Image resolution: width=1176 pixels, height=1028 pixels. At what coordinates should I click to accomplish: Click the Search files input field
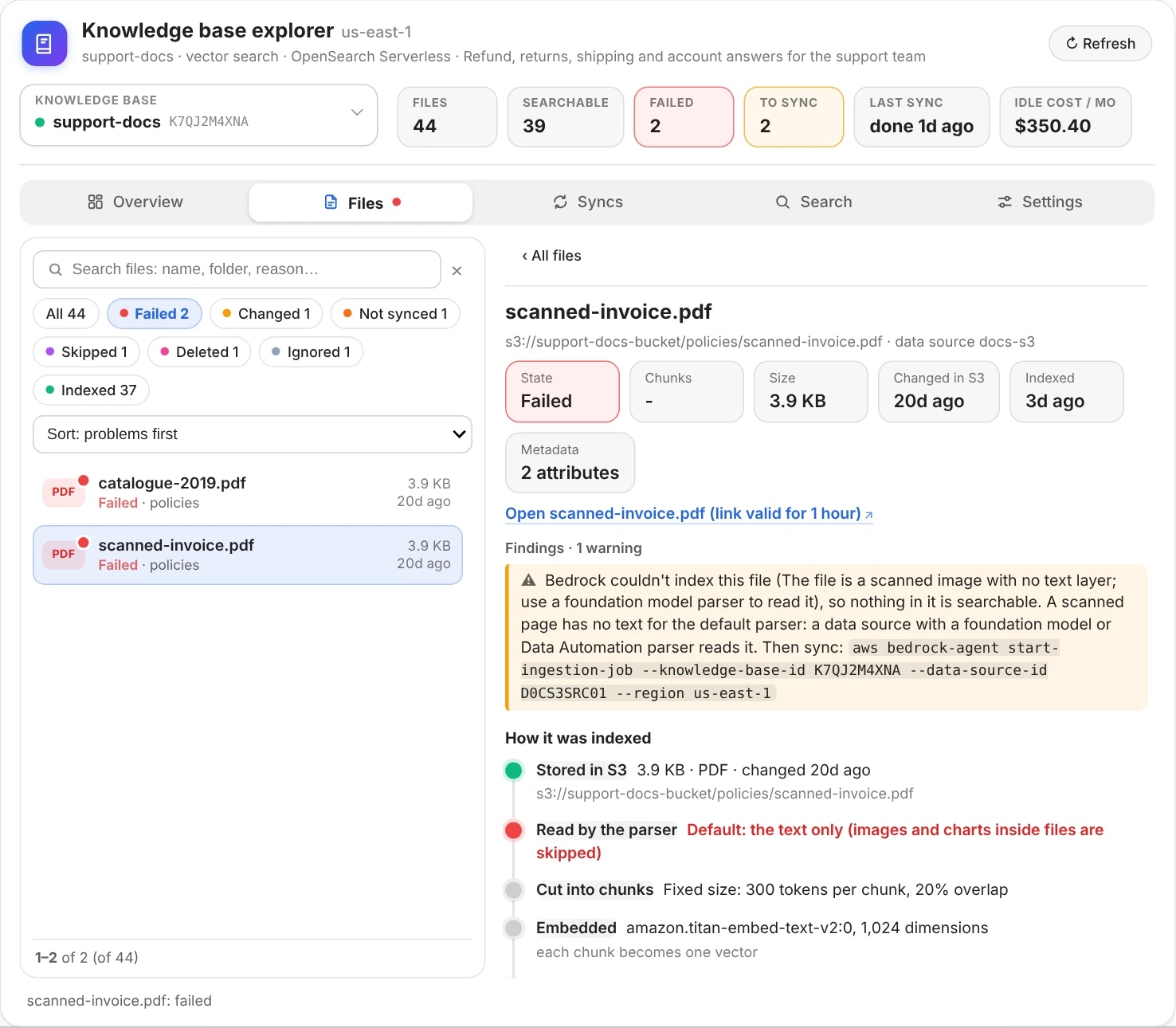click(x=237, y=269)
